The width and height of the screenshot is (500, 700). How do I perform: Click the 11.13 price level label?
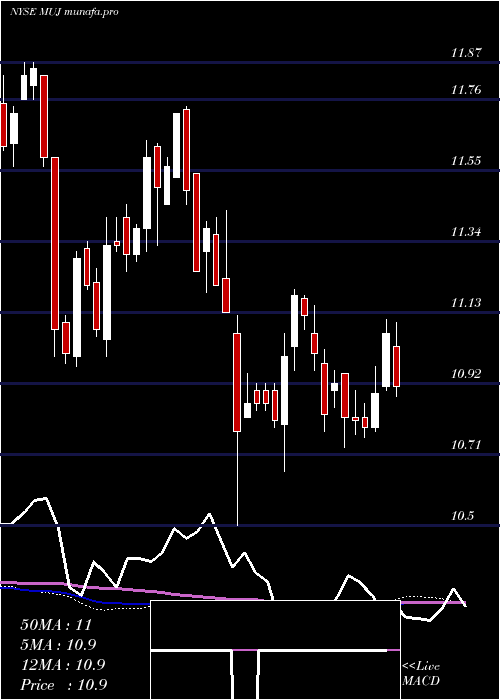click(x=466, y=303)
